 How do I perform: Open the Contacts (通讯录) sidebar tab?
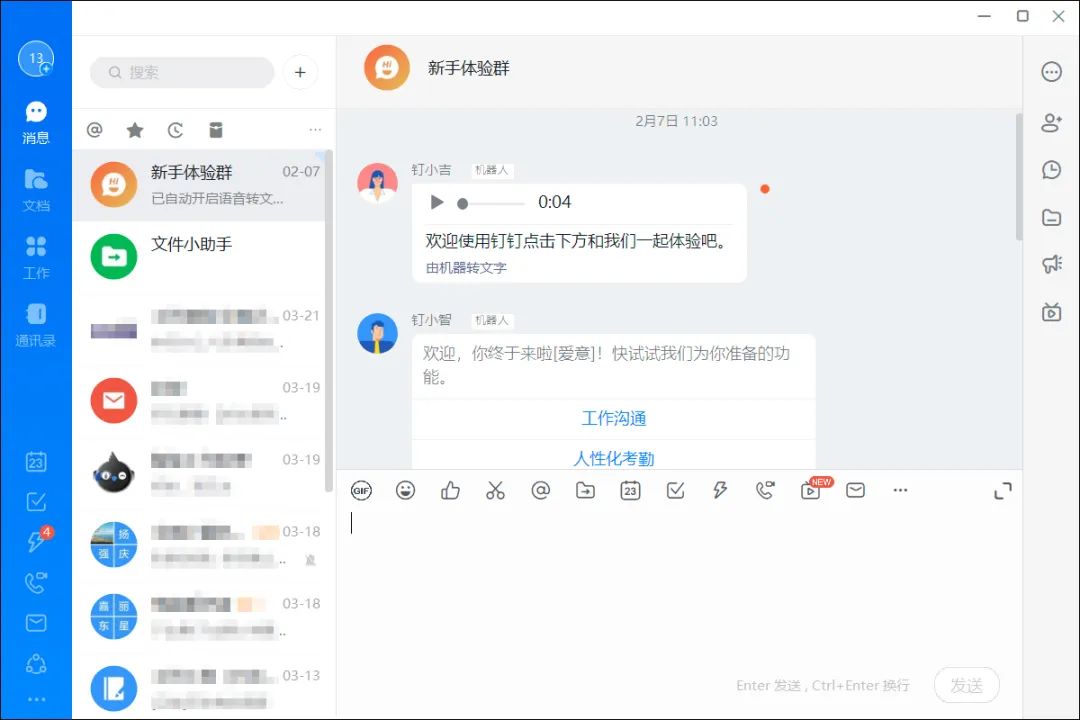click(36, 325)
